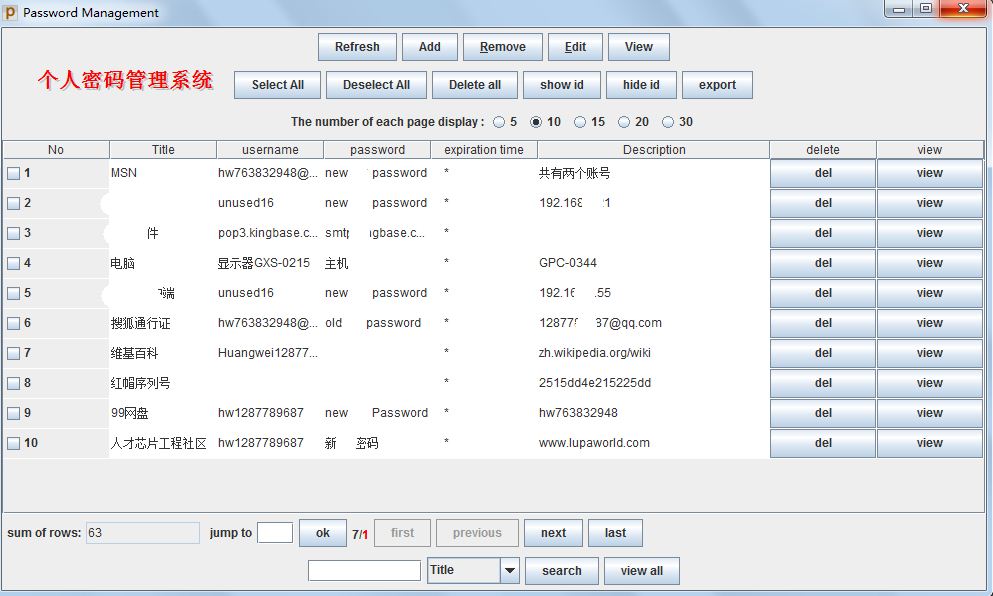993x596 pixels.
Task: Click the No column header
Action: (56, 149)
